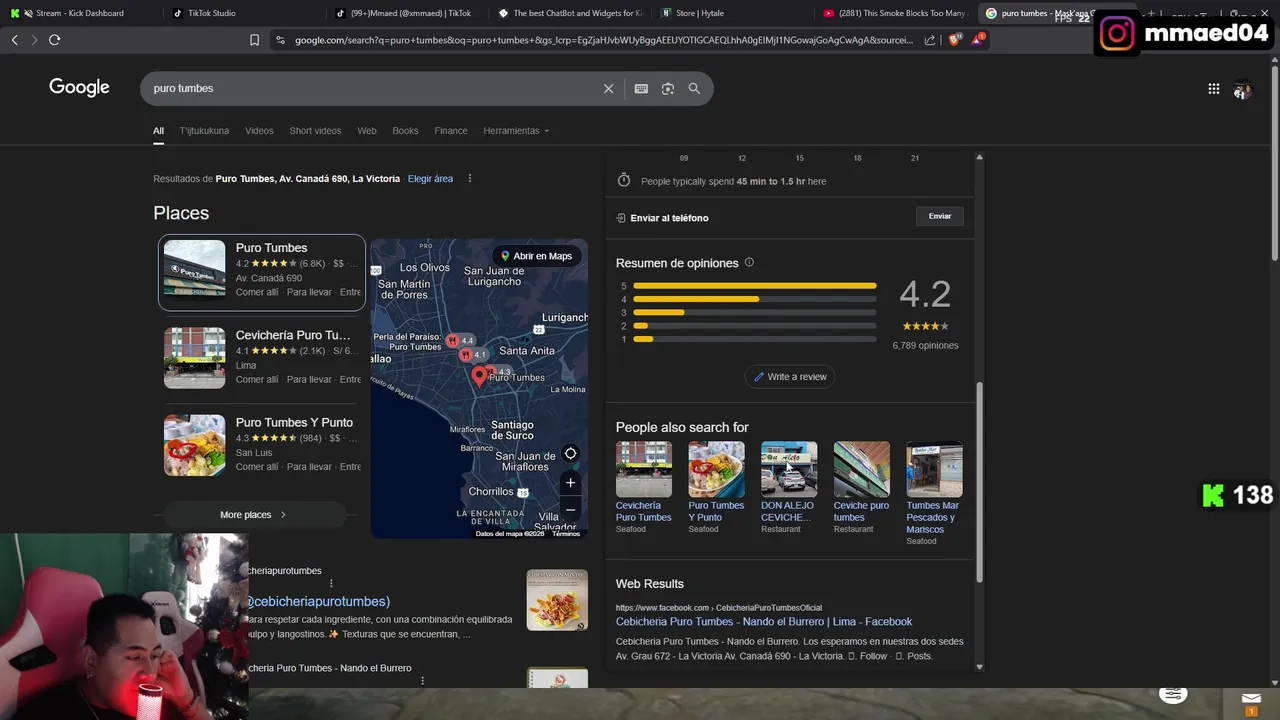This screenshot has height=720, width=1280.
Task: Zoom in on the map
Action: coord(570,482)
